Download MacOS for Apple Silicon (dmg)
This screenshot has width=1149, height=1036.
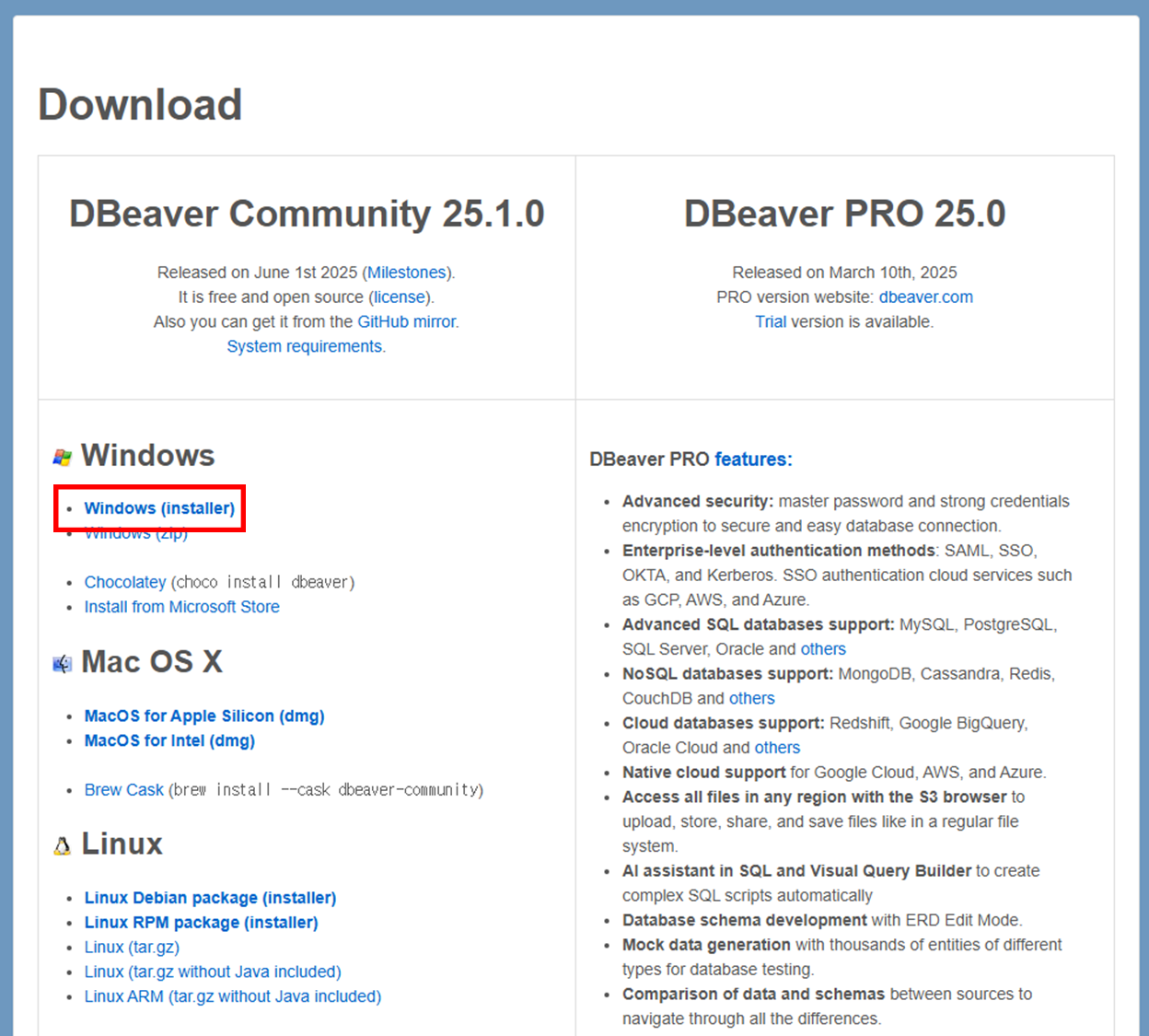[204, 716]
